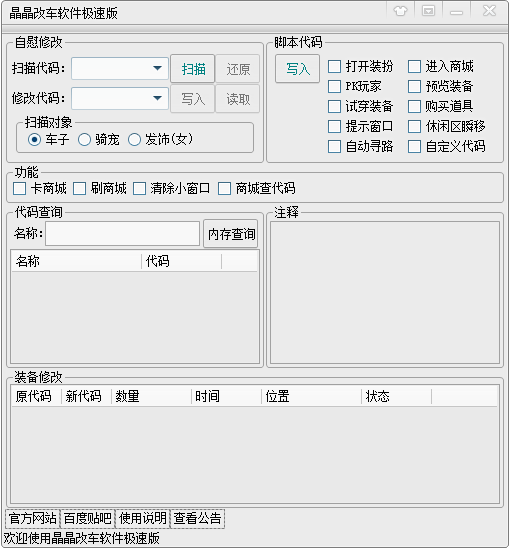
Task: Check the 试穿装备 option
Action: [334, 106]
